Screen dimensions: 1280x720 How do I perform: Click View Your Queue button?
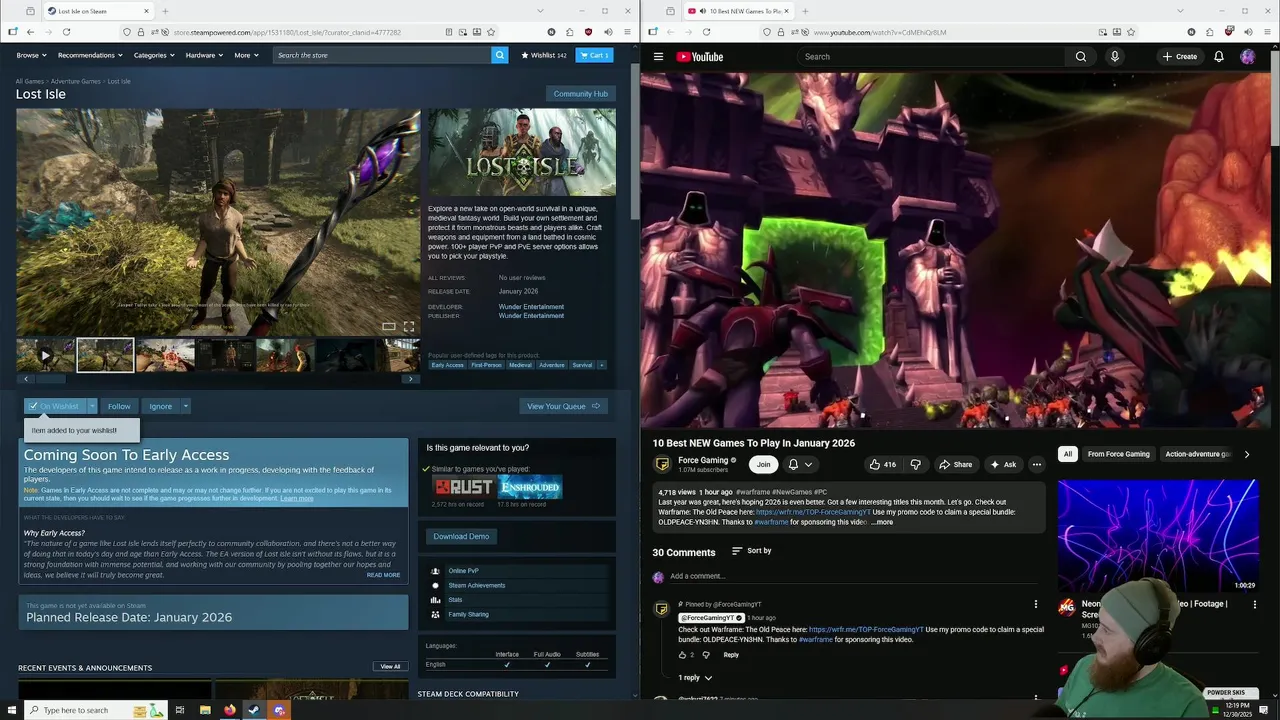563,406
